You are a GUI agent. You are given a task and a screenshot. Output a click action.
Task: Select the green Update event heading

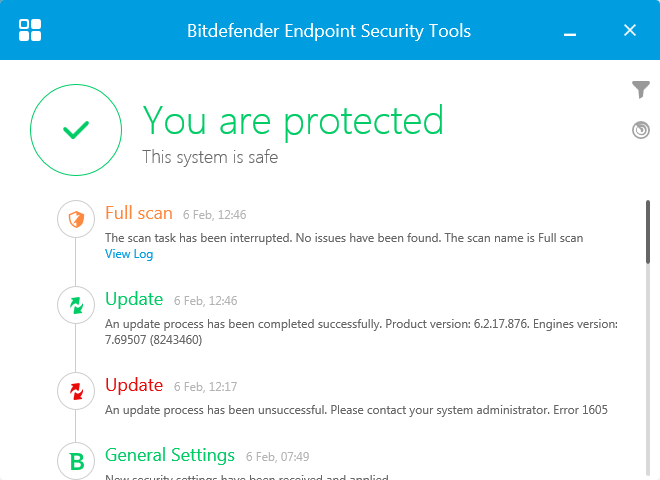coord(134,299)
